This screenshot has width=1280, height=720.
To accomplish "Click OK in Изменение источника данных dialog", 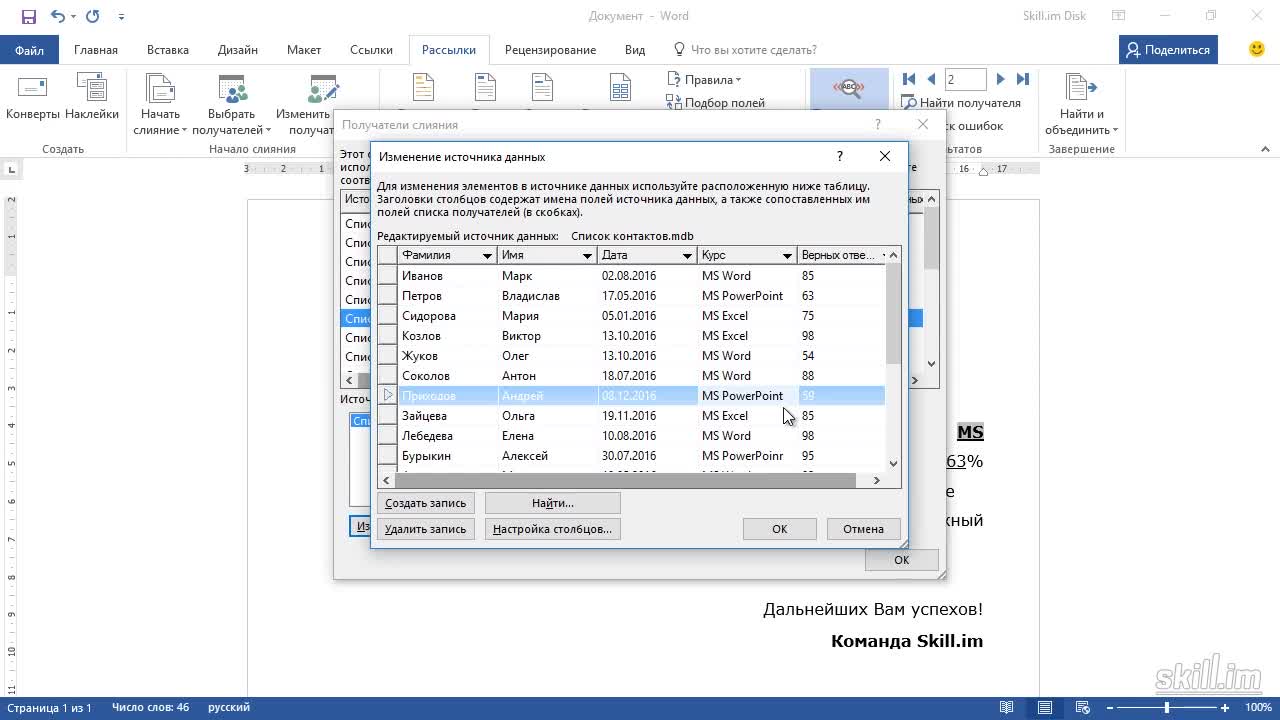I will 780,529.
